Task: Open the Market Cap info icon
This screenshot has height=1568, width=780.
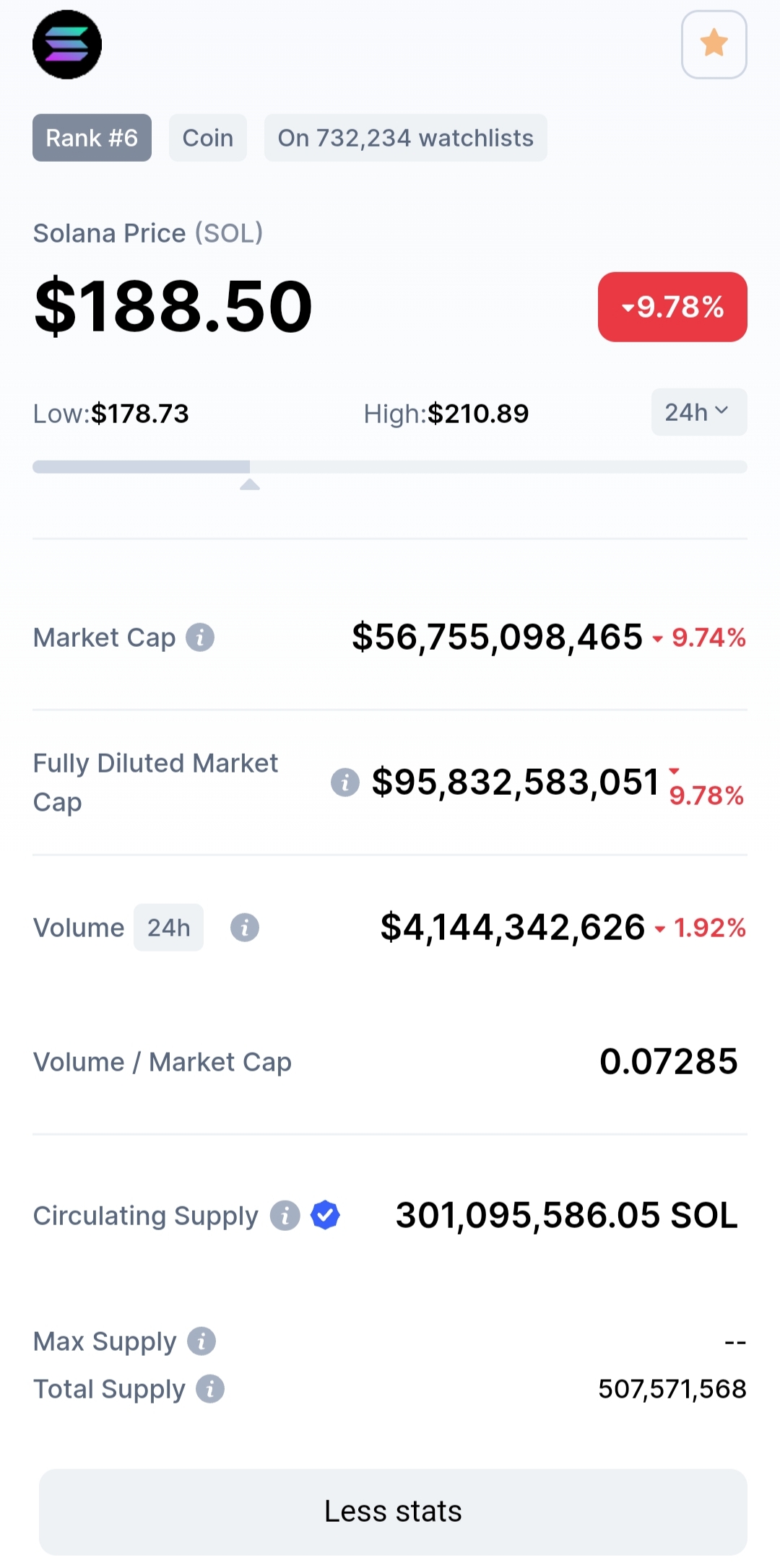Action: tap(200, 637)
